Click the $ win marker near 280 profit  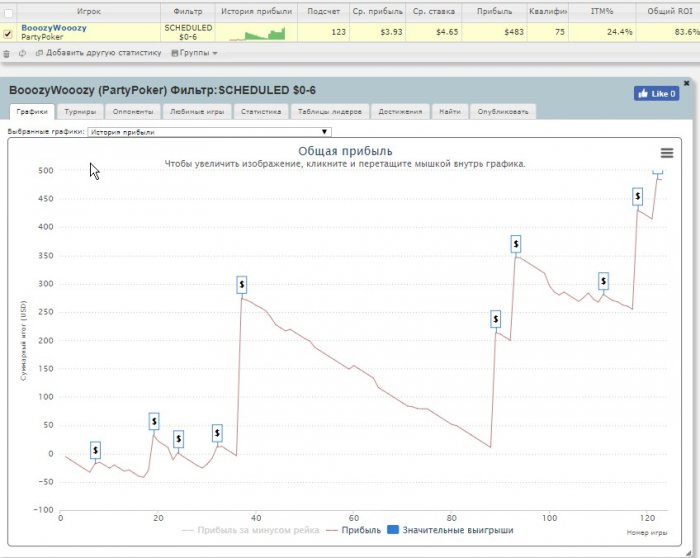point(242,284)
